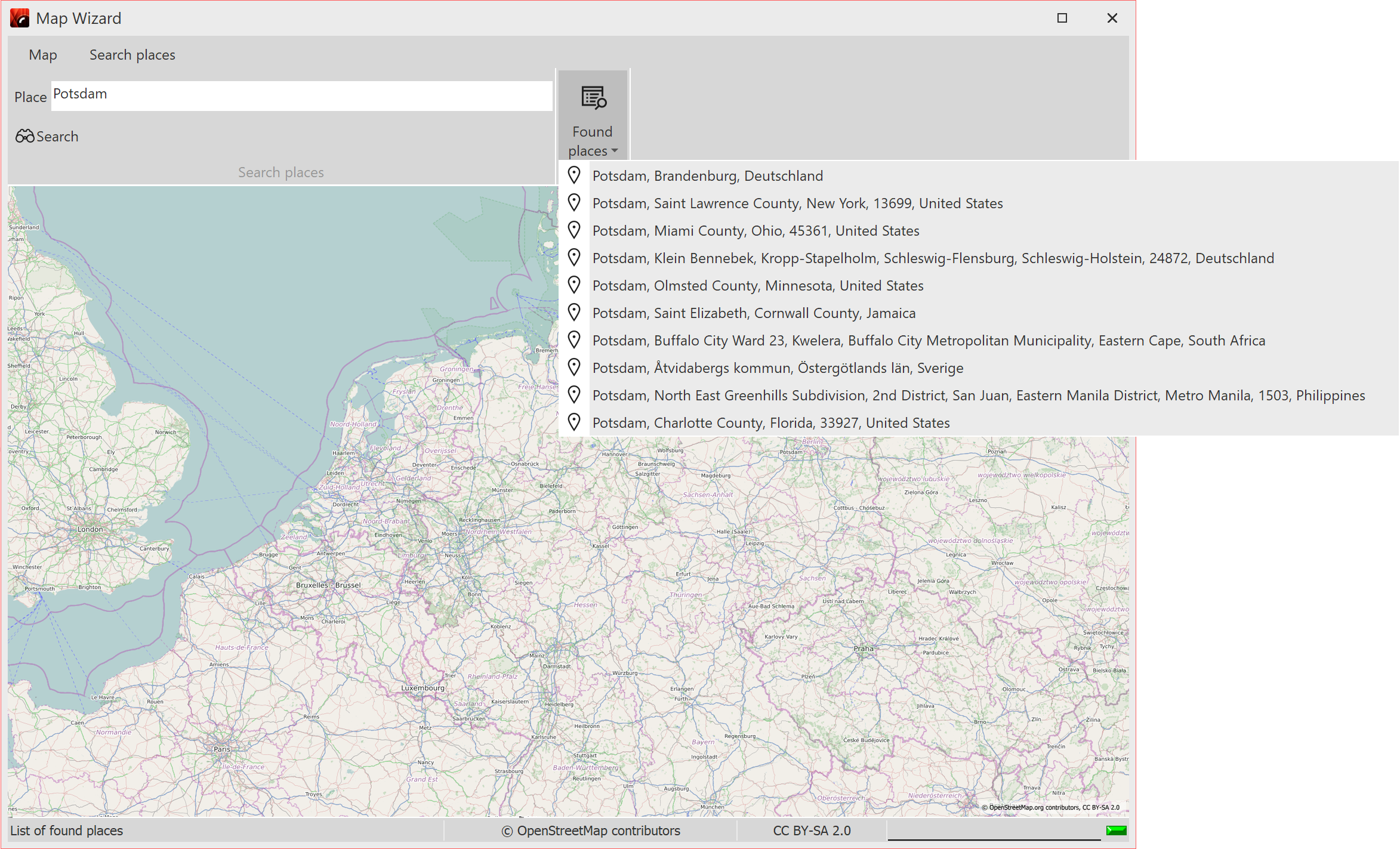Switch to the Map ribbon tab
This screenshot has height=849, width=1400.
pos(42,54)
